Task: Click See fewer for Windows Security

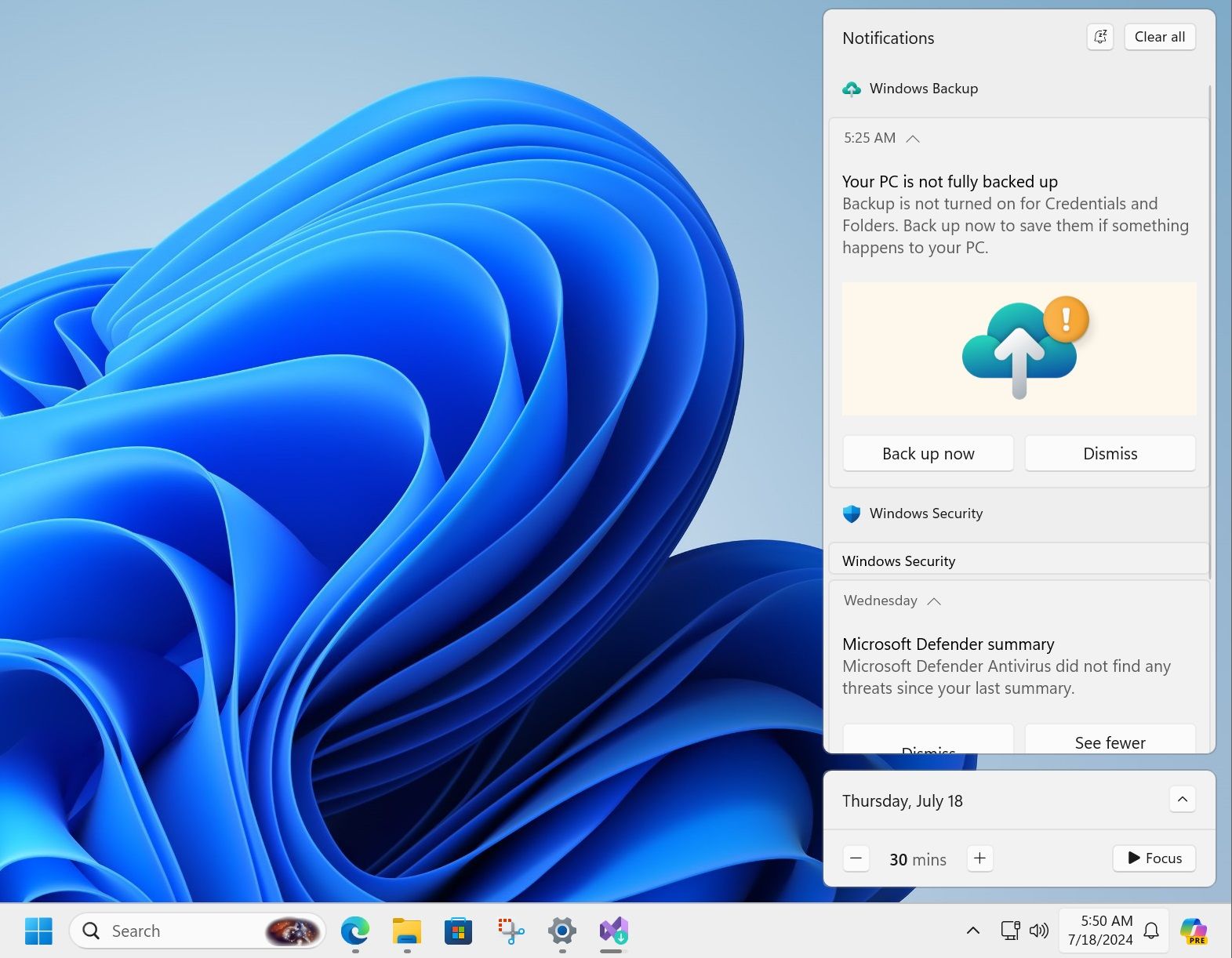Action: point(1110,742)
